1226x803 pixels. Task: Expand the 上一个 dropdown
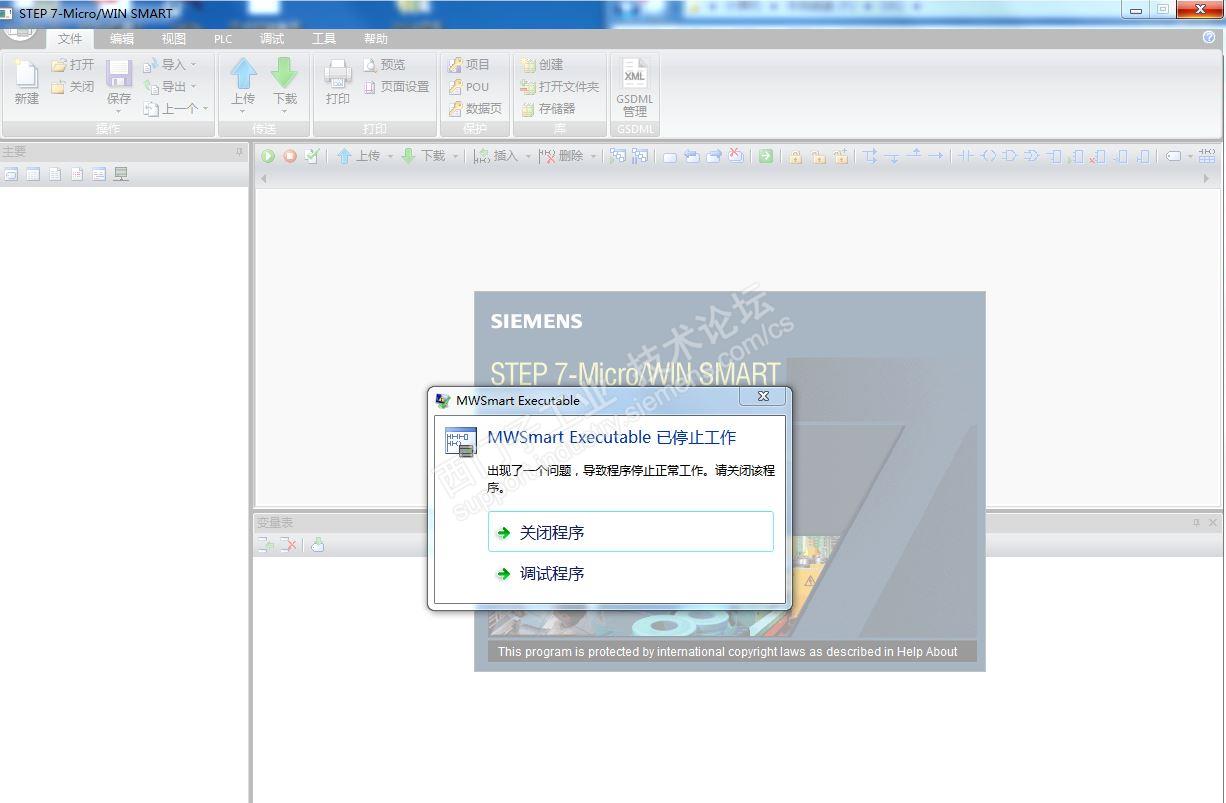(205, 109)
